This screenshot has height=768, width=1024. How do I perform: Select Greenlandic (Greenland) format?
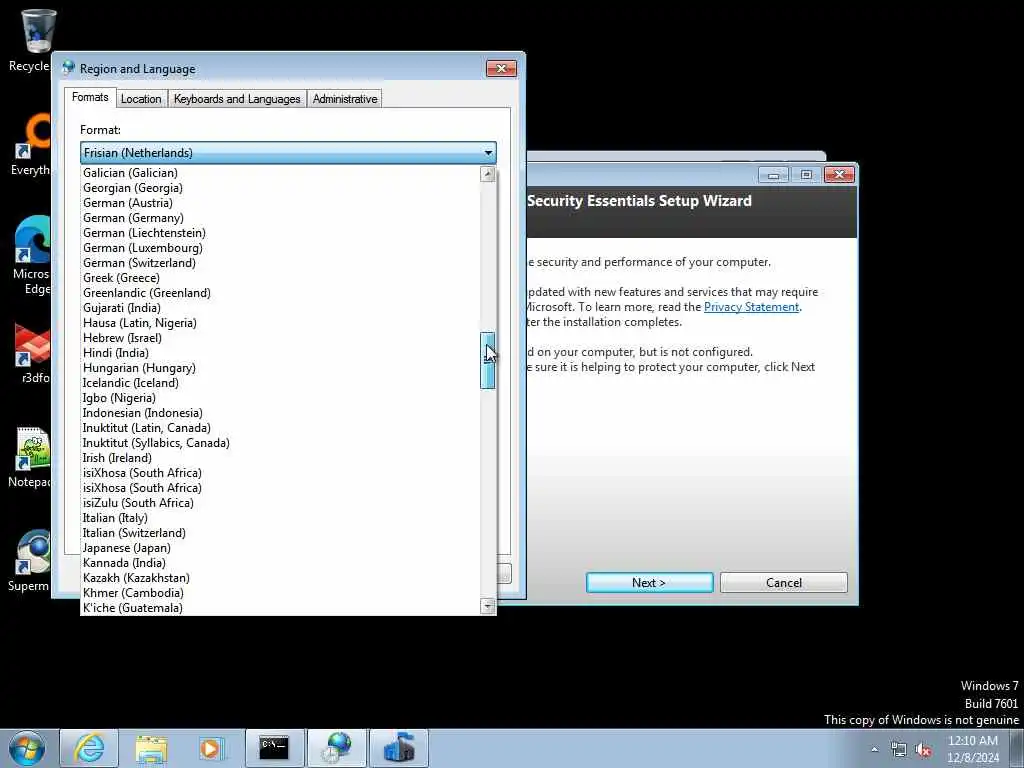pos(280,293)
